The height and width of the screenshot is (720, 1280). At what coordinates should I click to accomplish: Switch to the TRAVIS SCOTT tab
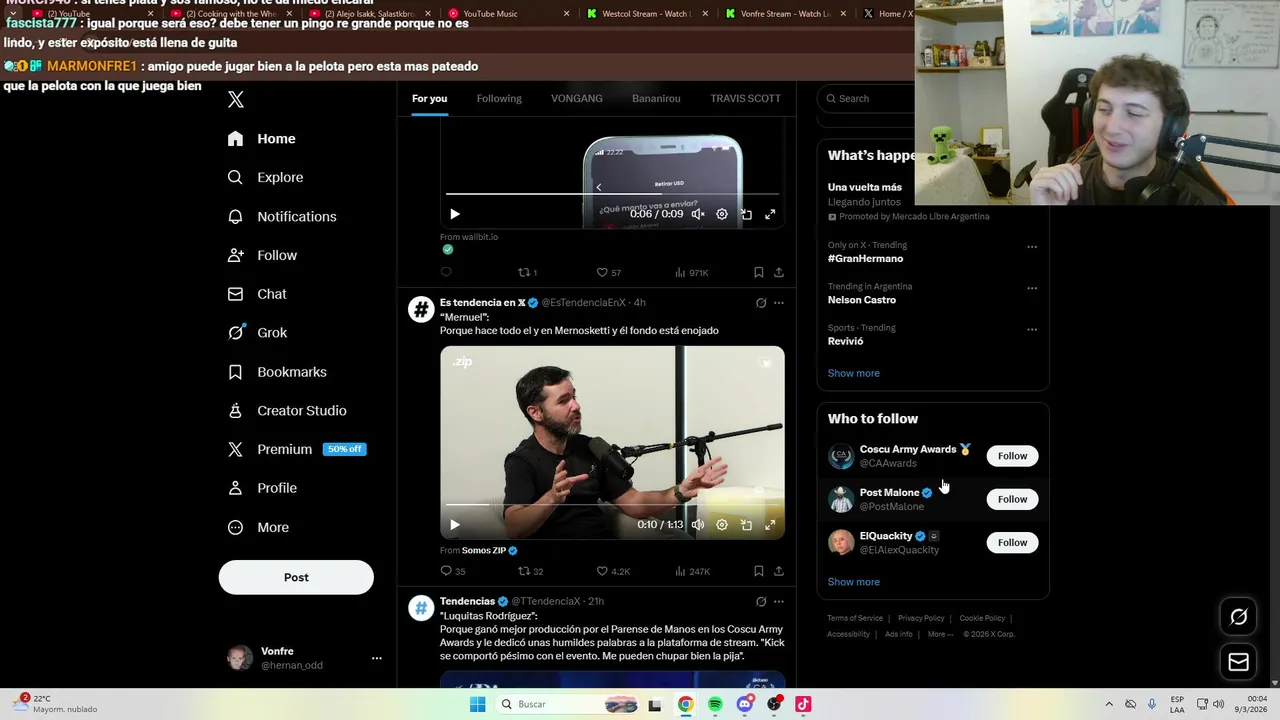pyautogui.click(x=745, y=98)
